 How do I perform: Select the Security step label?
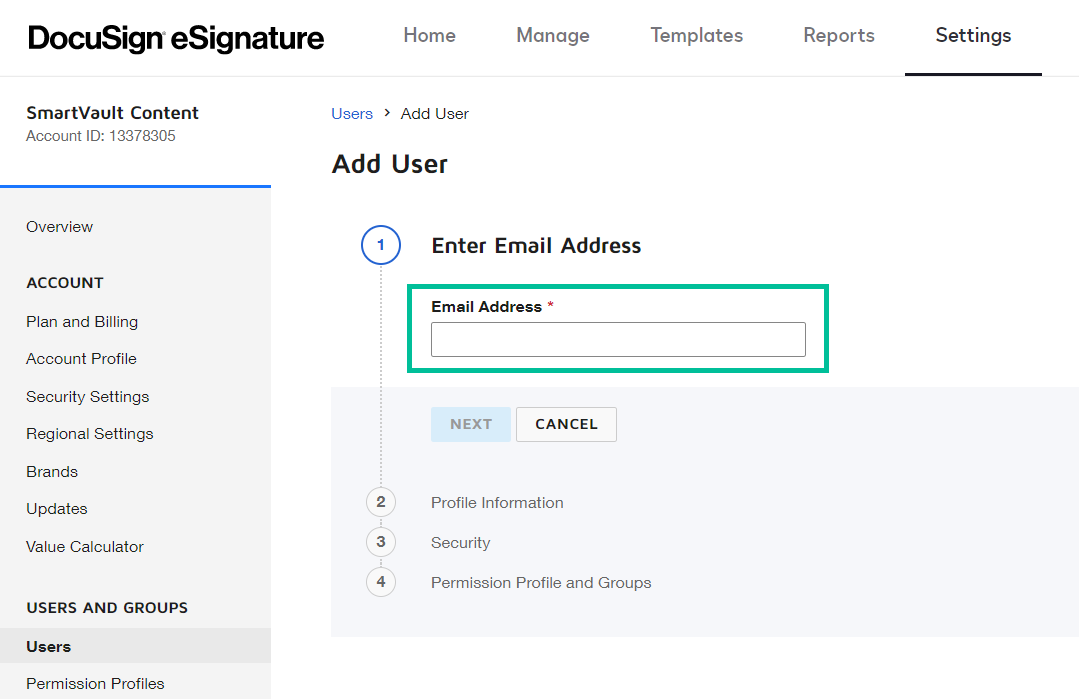point(460,543)
